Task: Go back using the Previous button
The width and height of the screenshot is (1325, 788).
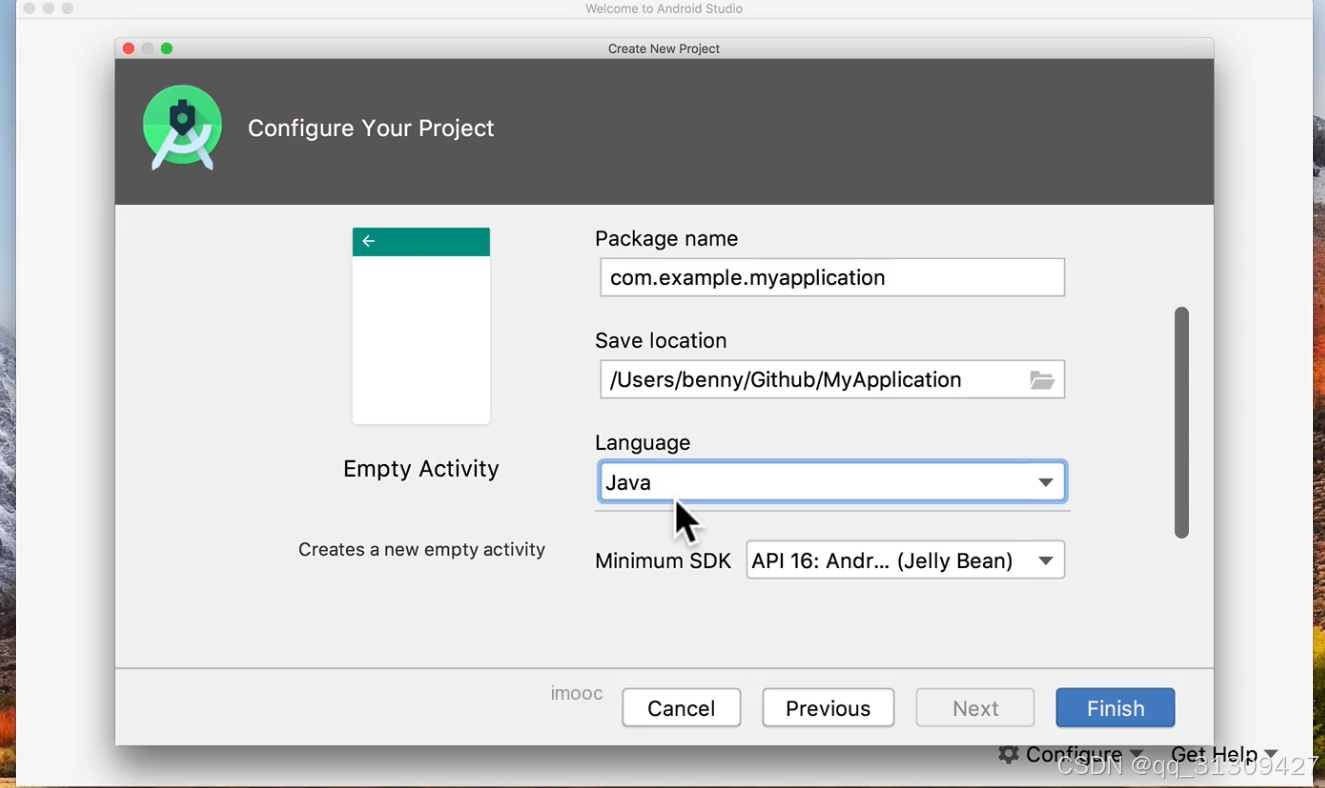Action: coord(827,707)
